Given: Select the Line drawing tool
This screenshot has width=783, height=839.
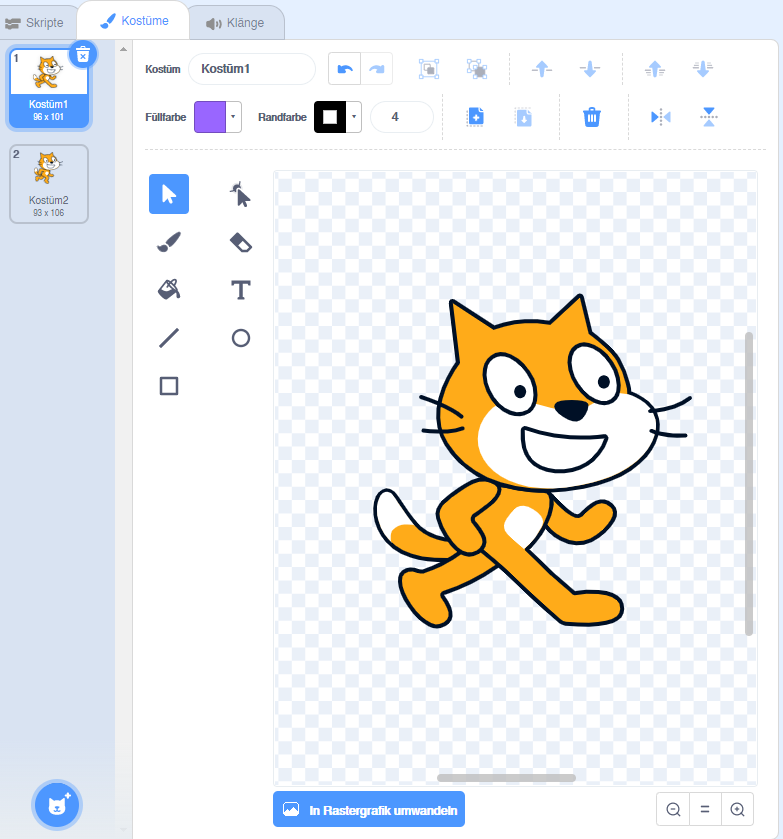Looking at the screenshot, I should coord(169,338).
